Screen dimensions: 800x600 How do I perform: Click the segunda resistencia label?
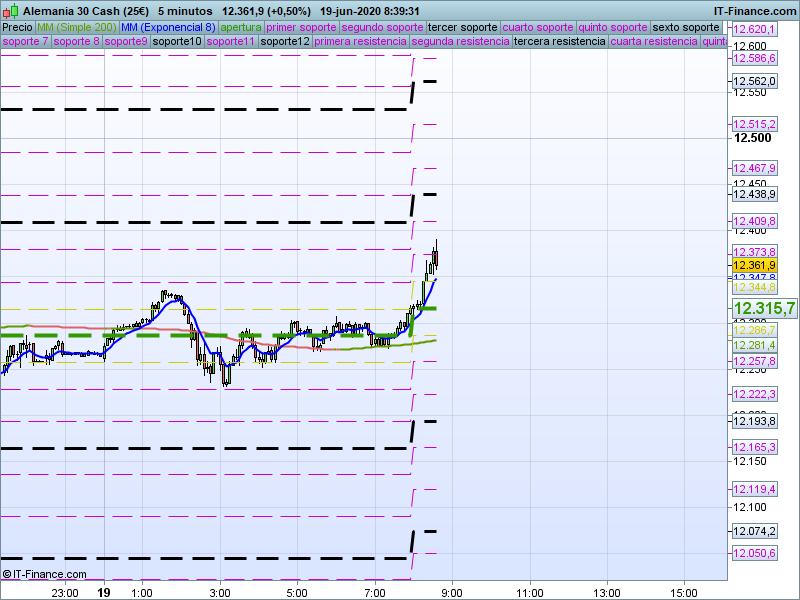tap(460, 41)
